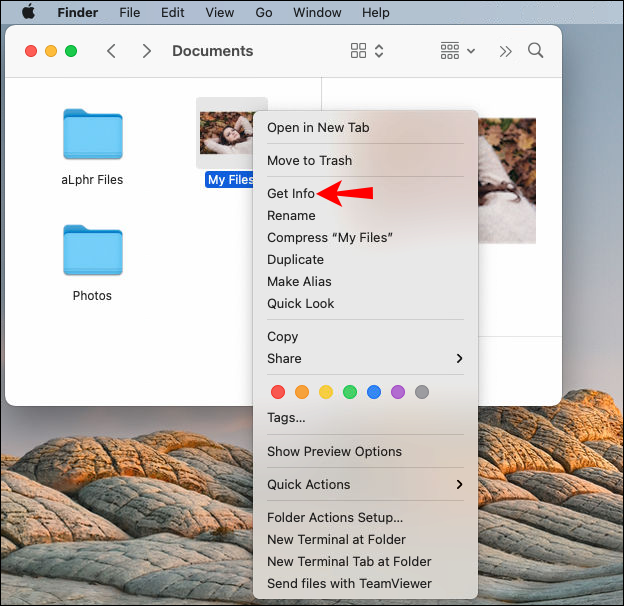Click the forward navigation arrow

coord(147,51)
